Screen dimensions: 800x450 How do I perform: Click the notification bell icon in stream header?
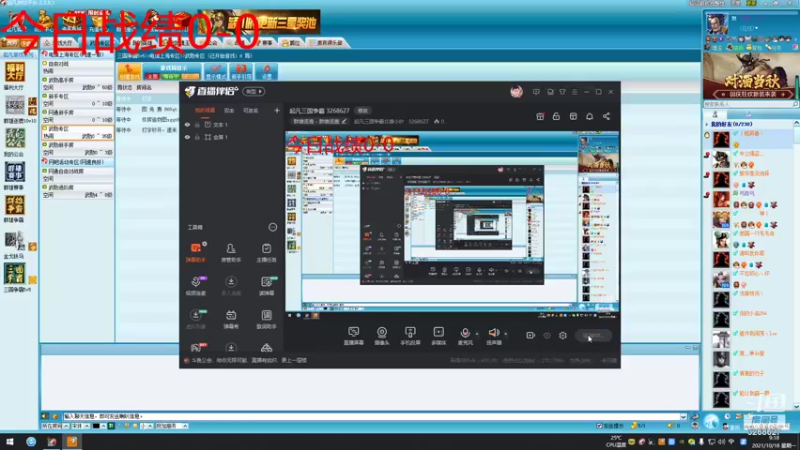[x=589, y=116]
